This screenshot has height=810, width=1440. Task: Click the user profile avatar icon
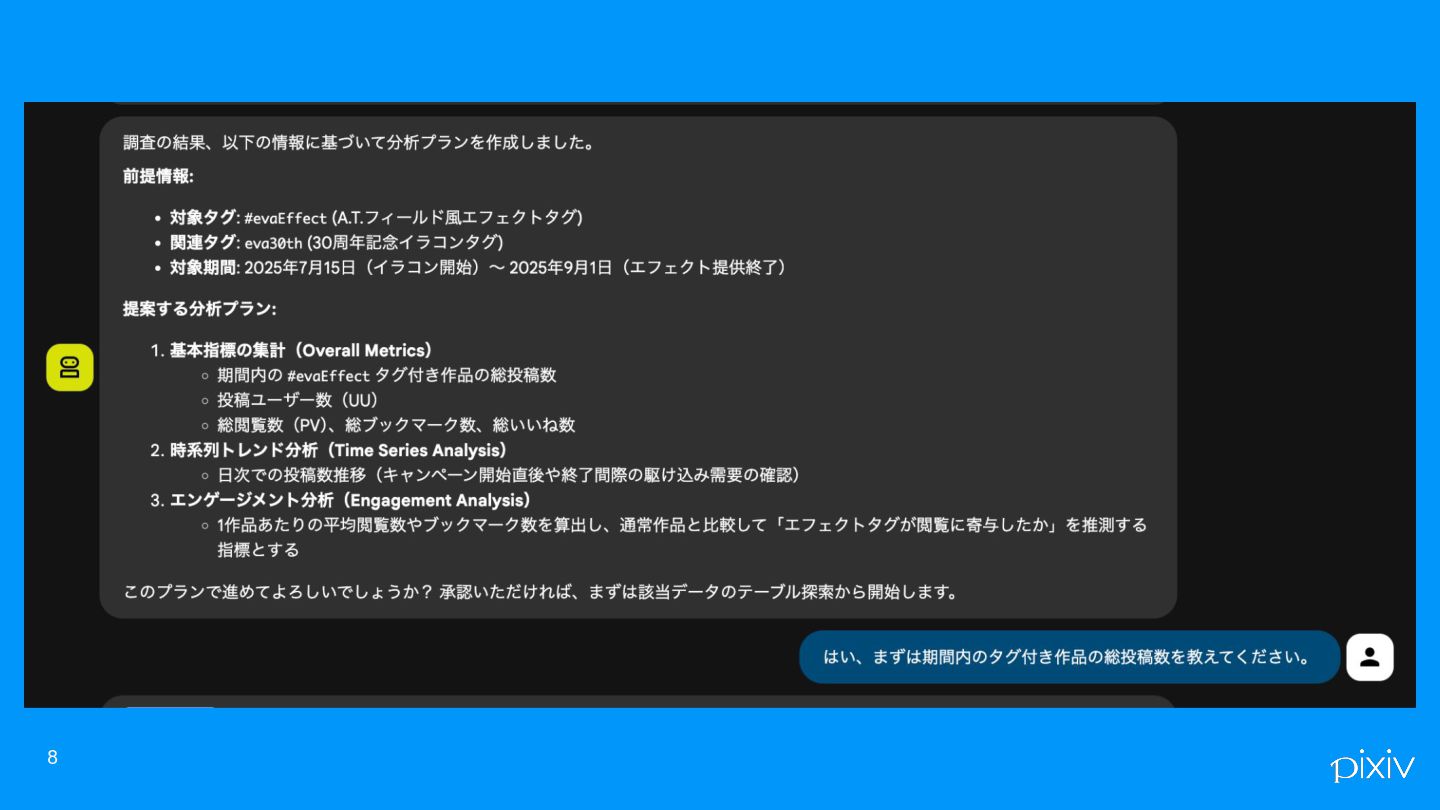click(1370, 657)
